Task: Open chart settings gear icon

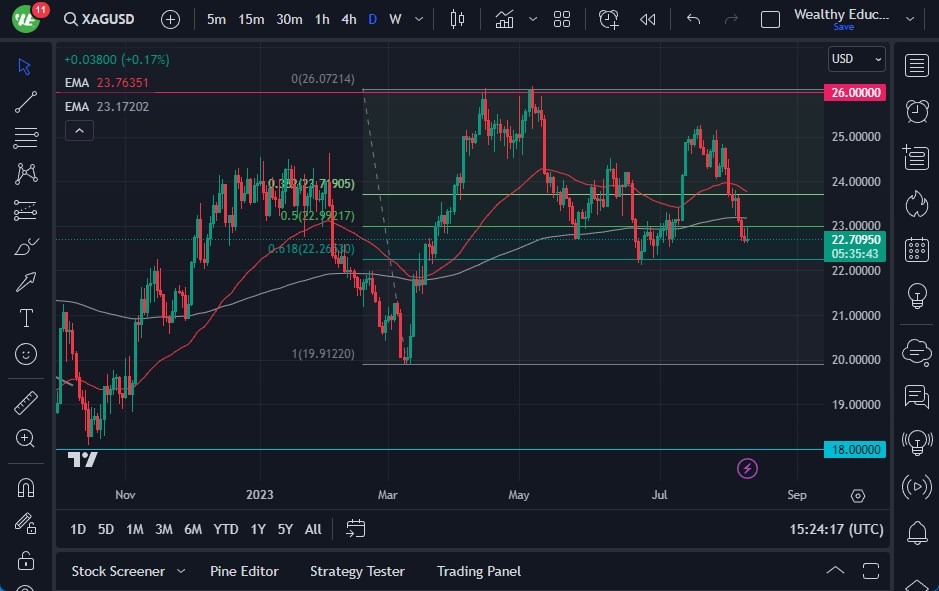Action: (x=857, y=496)
